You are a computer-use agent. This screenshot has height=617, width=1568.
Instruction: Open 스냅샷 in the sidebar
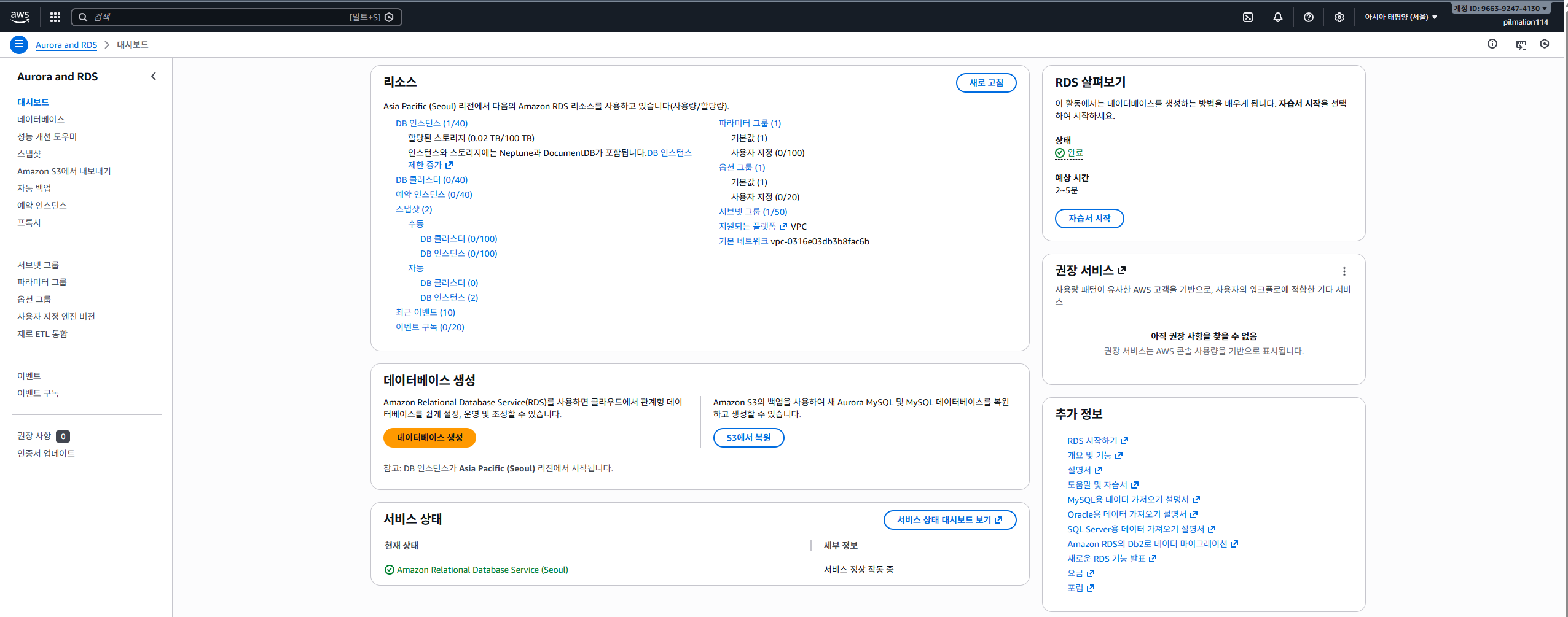click(29, 154)
